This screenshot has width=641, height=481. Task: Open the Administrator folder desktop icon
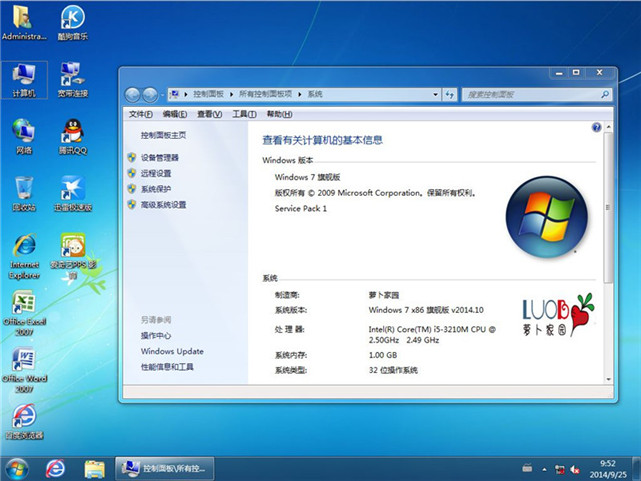coord(24,23)
